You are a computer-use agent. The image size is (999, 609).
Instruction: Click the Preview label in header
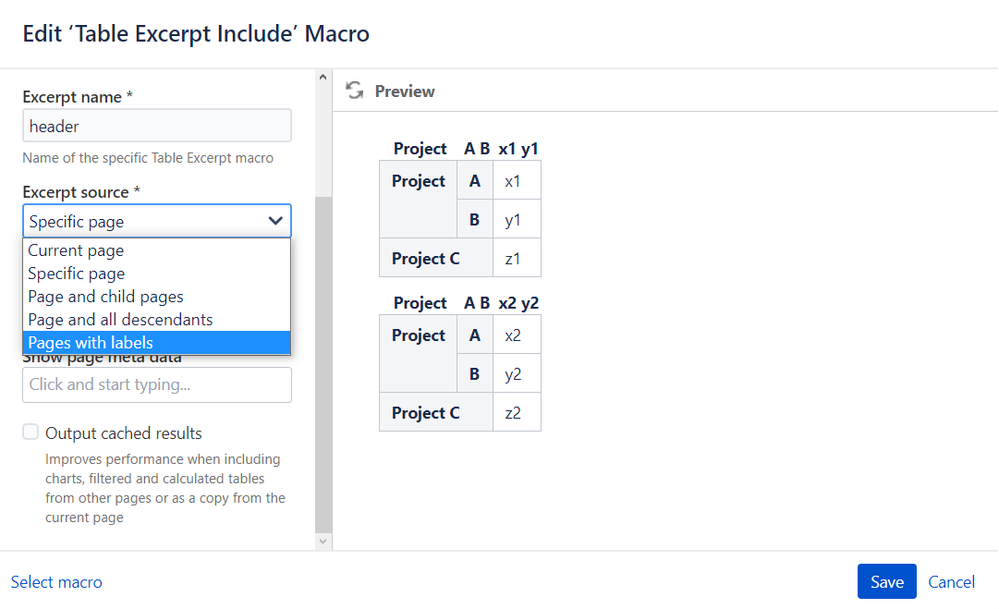tap(405, 91)
